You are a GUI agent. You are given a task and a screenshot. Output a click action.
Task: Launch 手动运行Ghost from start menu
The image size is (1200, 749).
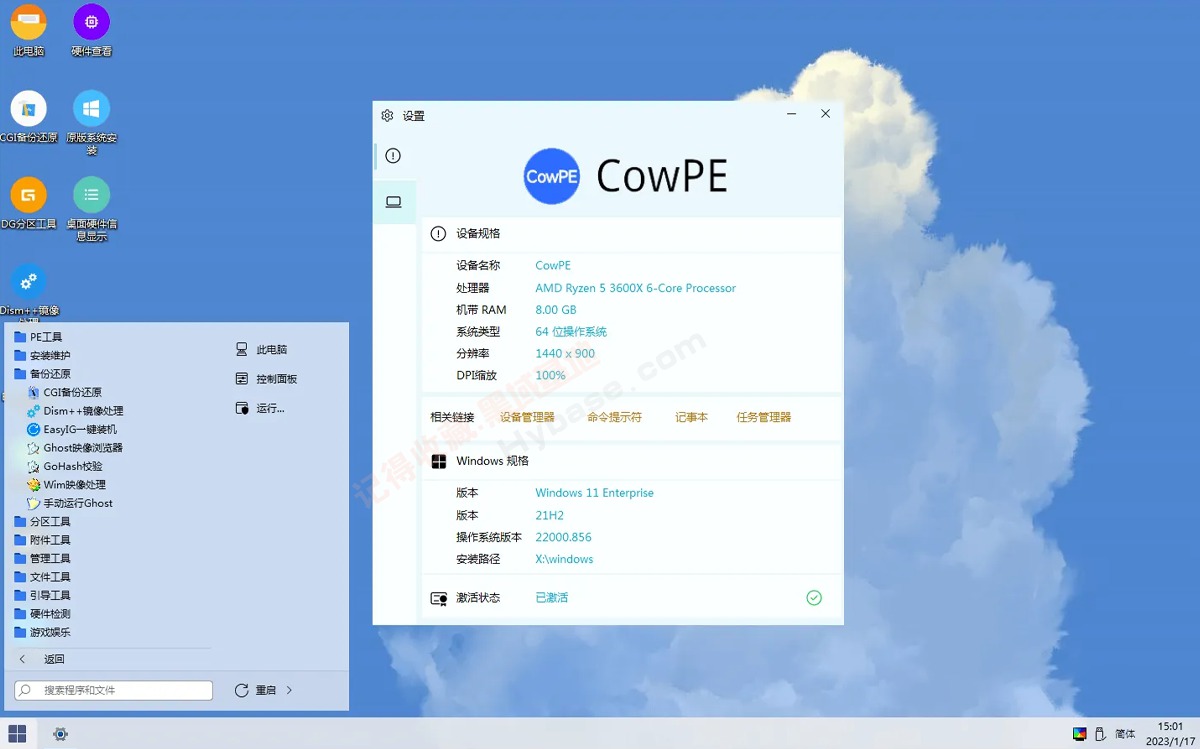(x=70, y=503)
